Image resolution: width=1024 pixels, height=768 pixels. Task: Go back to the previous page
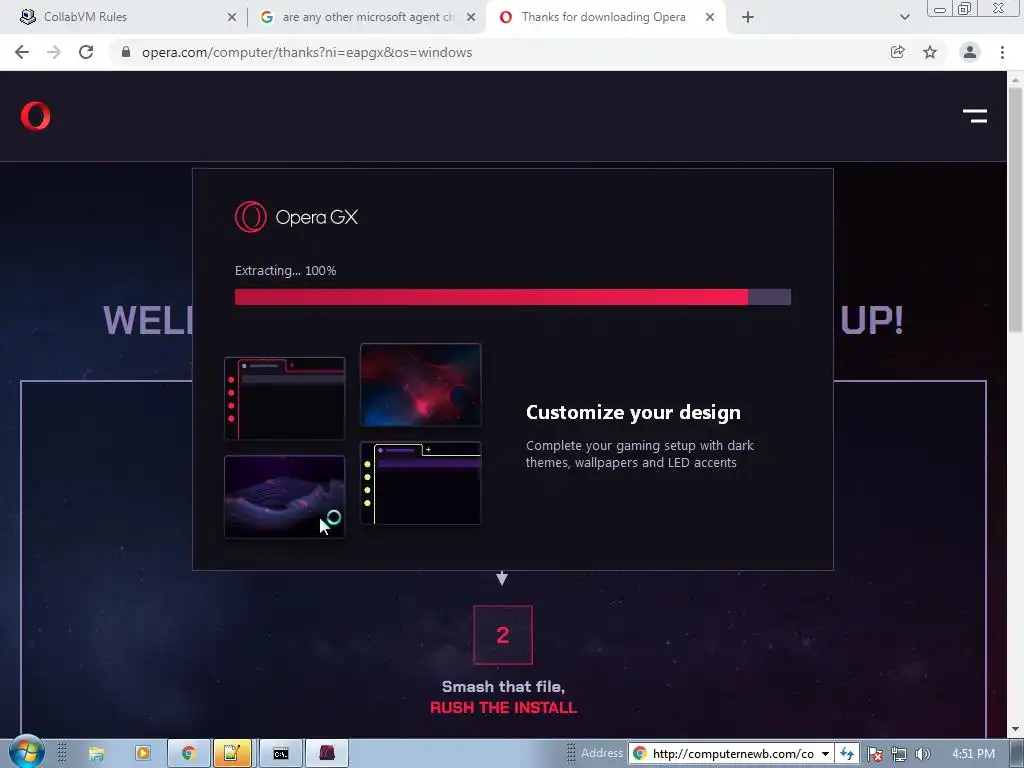(x=22, y=52)
